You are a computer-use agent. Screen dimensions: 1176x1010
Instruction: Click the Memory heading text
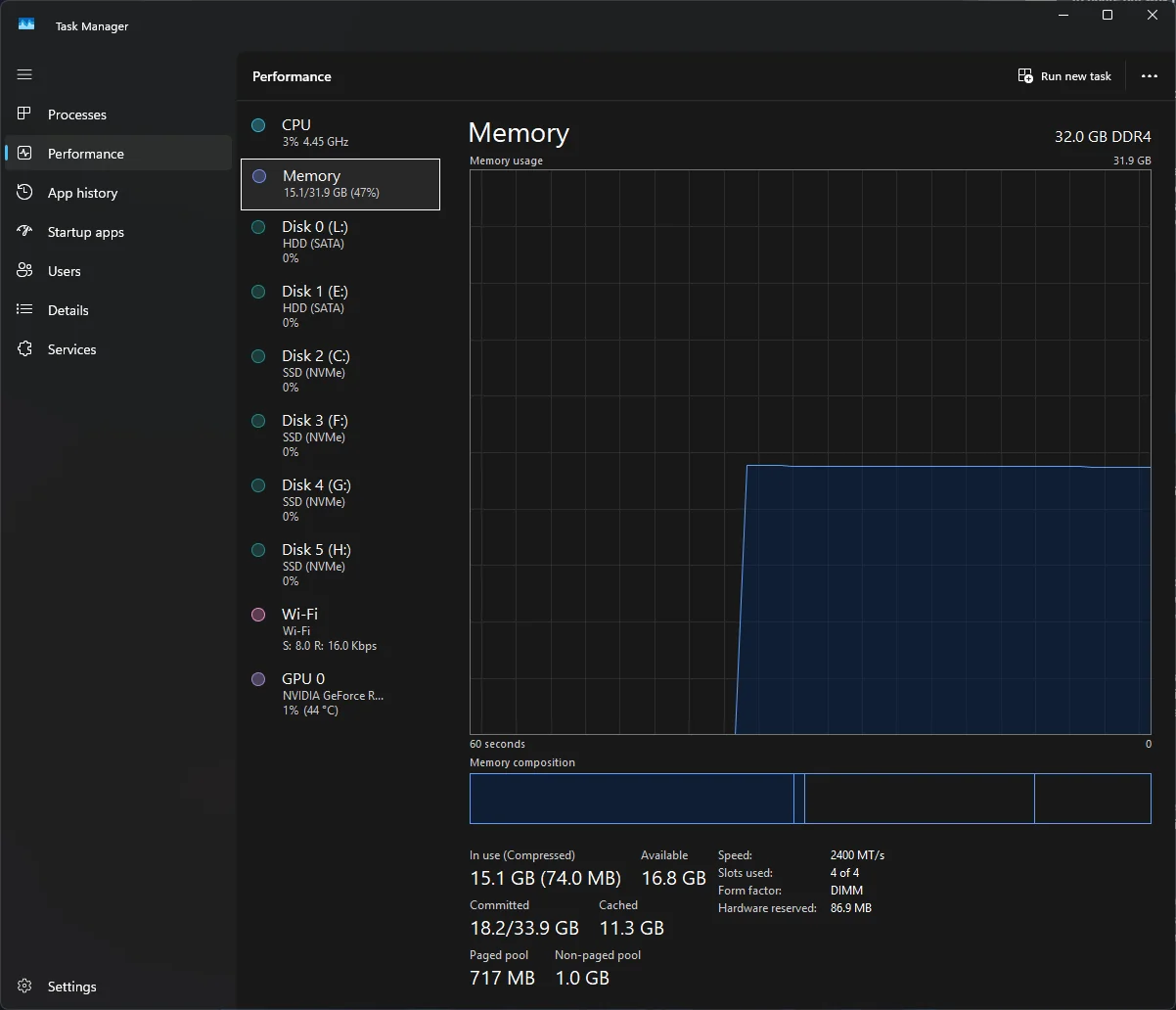[519, 133]
